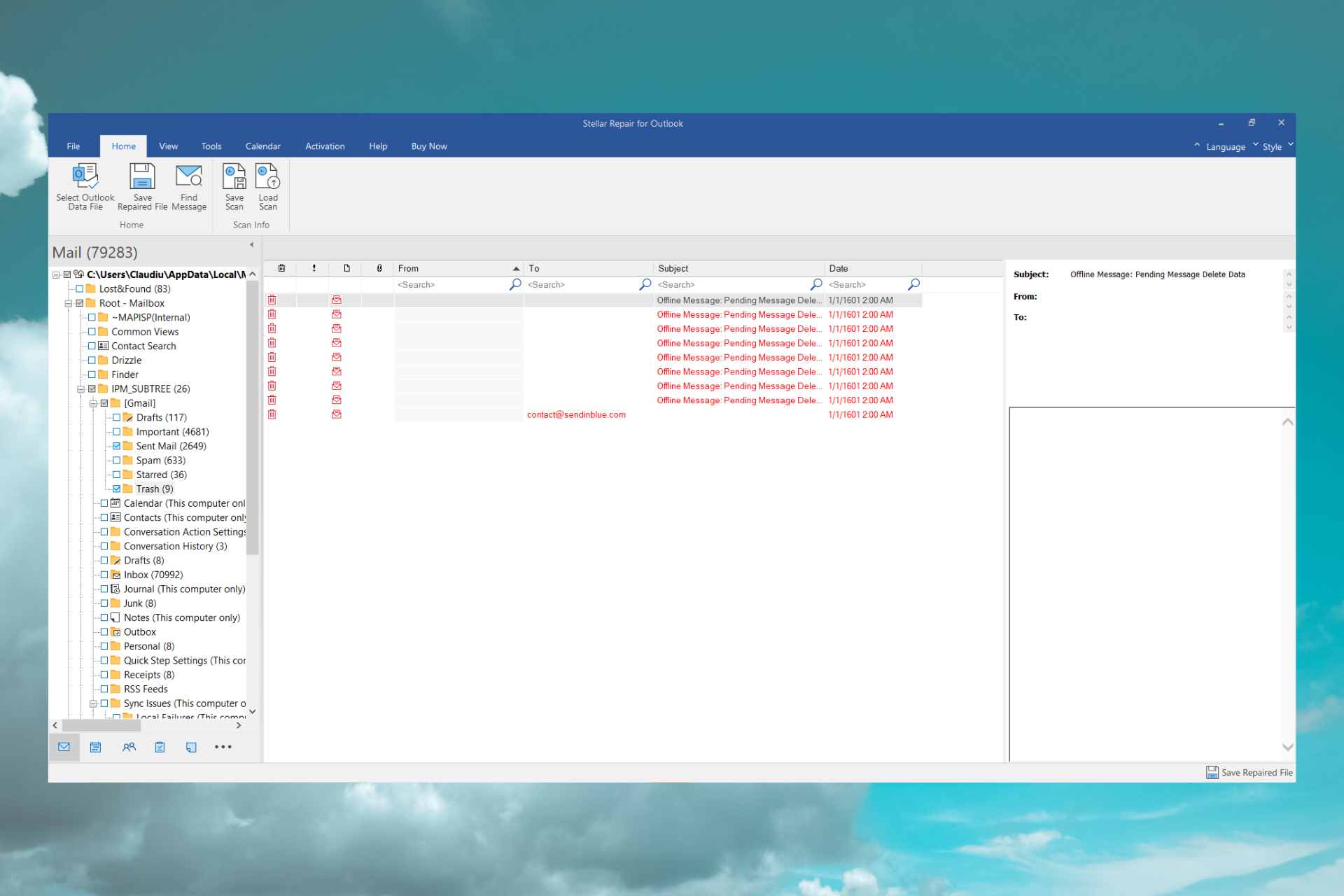The image size is (1344, 896).
Task: Open the Style dropdown
Action: (1272, 147)
